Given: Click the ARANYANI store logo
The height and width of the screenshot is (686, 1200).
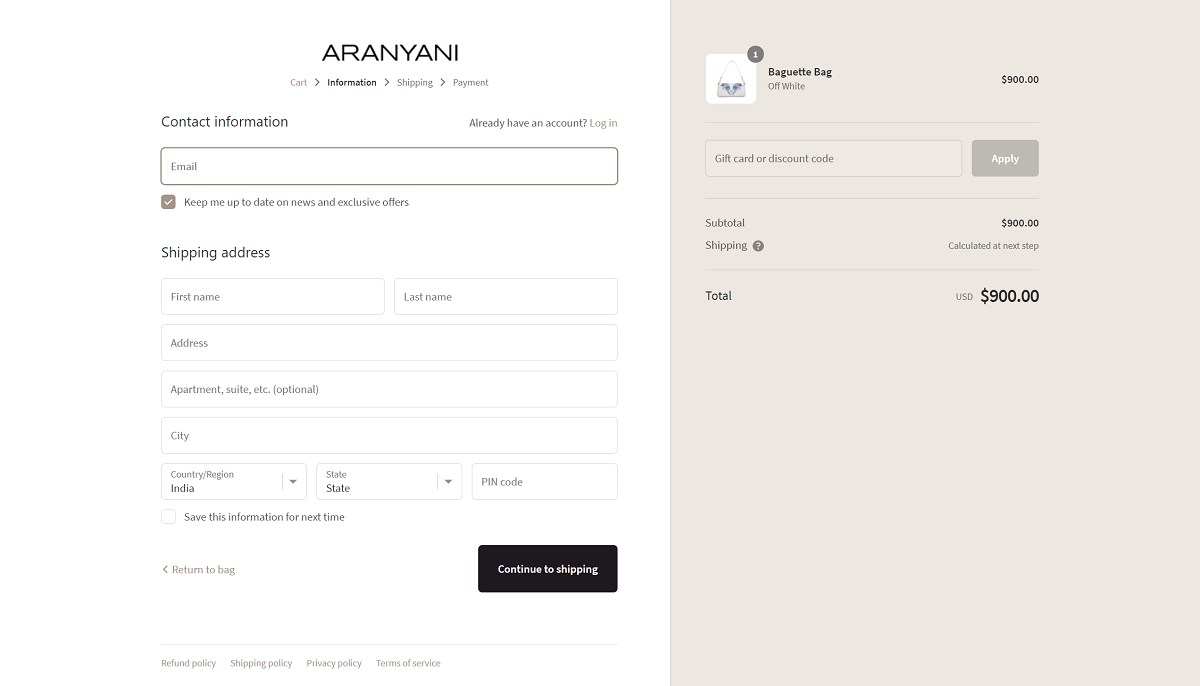Looking at the screenshot, I should [x=390, y=53].
